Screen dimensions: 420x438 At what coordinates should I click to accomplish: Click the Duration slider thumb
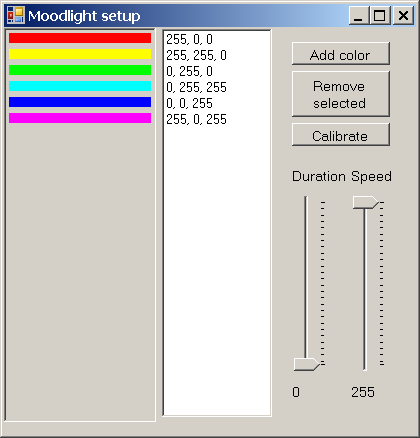[x=307, y=364]
